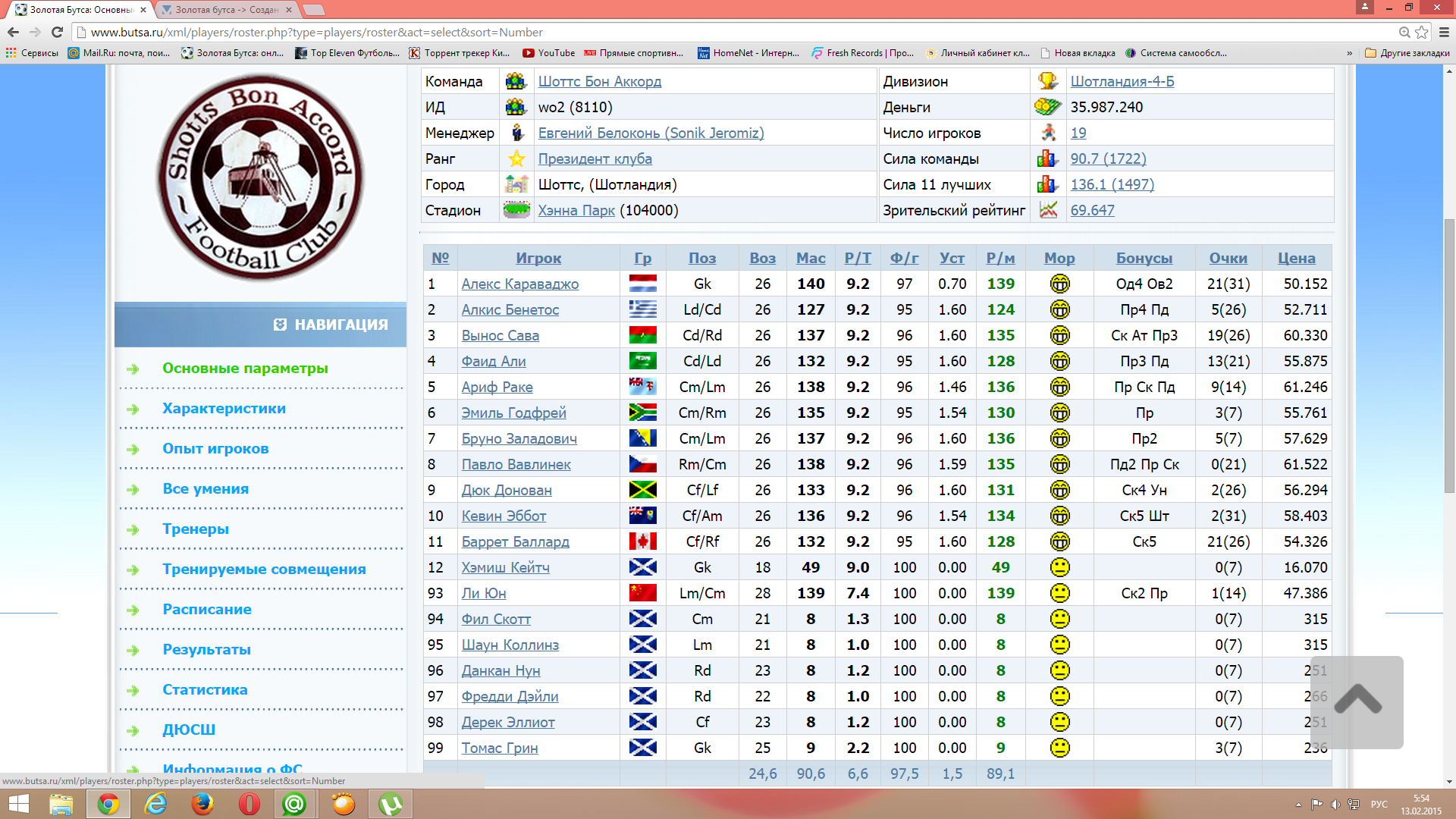Sort roster by Мас column header
The width and height of the screenshot is (1456, 819).
pos(810,258)
